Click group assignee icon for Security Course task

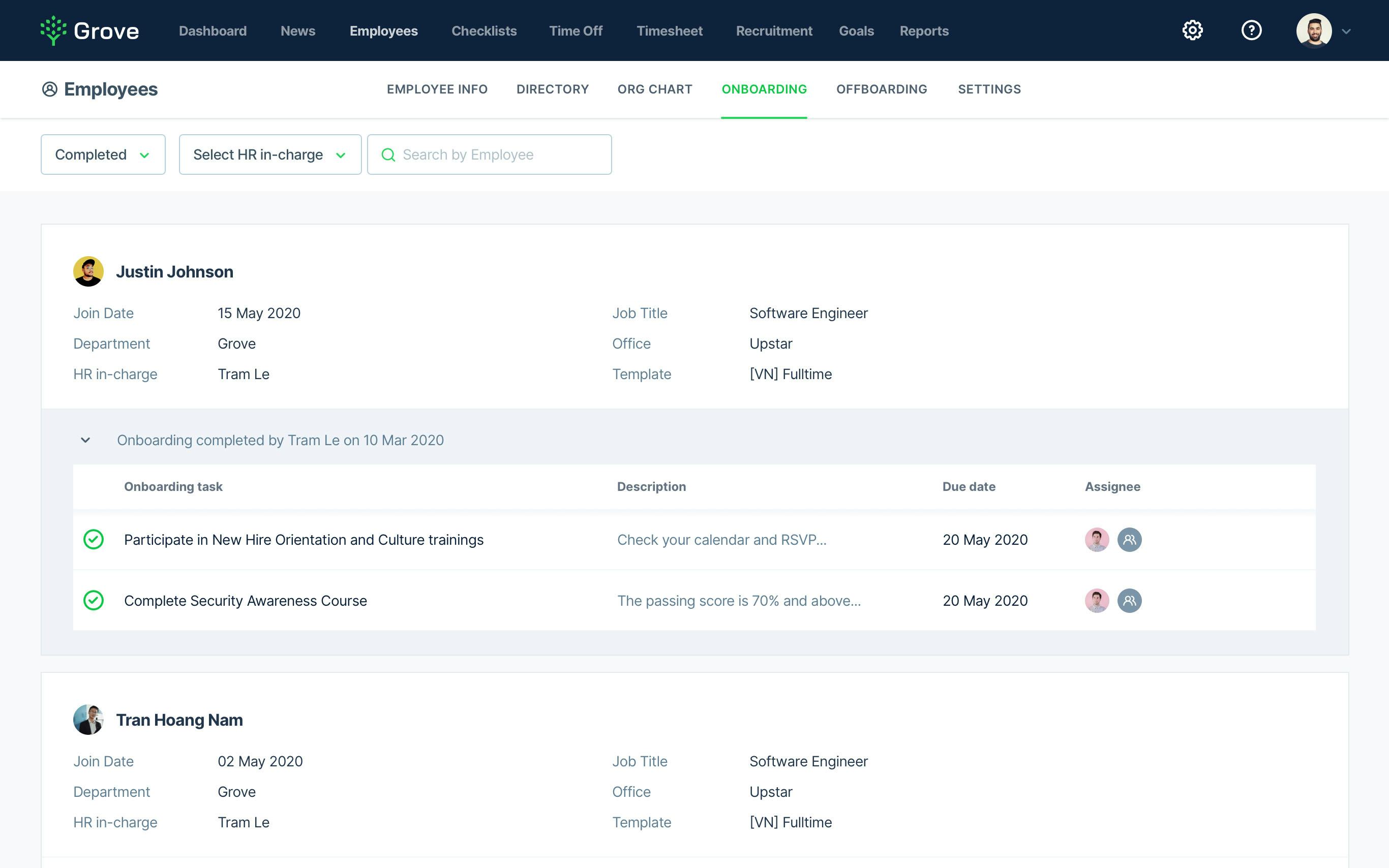[x=1129, y=601]
